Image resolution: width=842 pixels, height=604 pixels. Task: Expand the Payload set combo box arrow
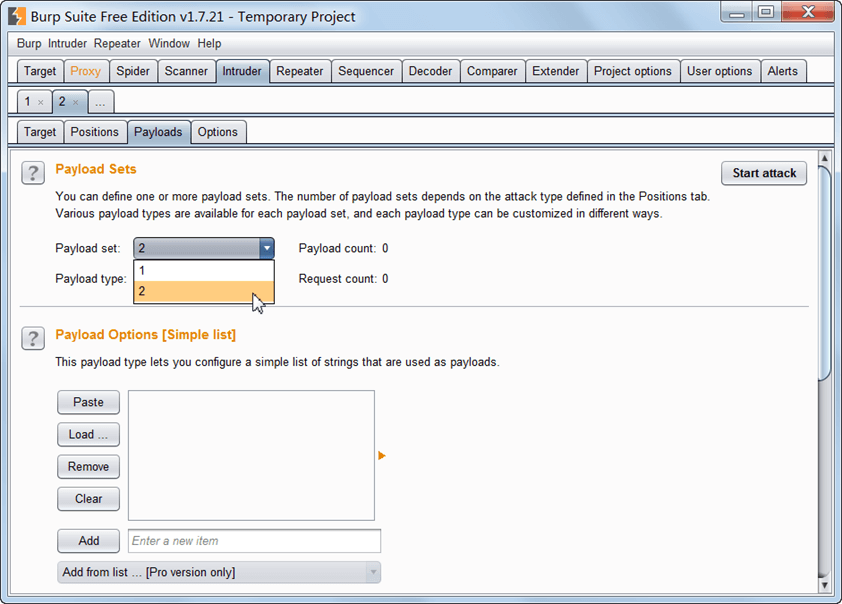[266, 248]
